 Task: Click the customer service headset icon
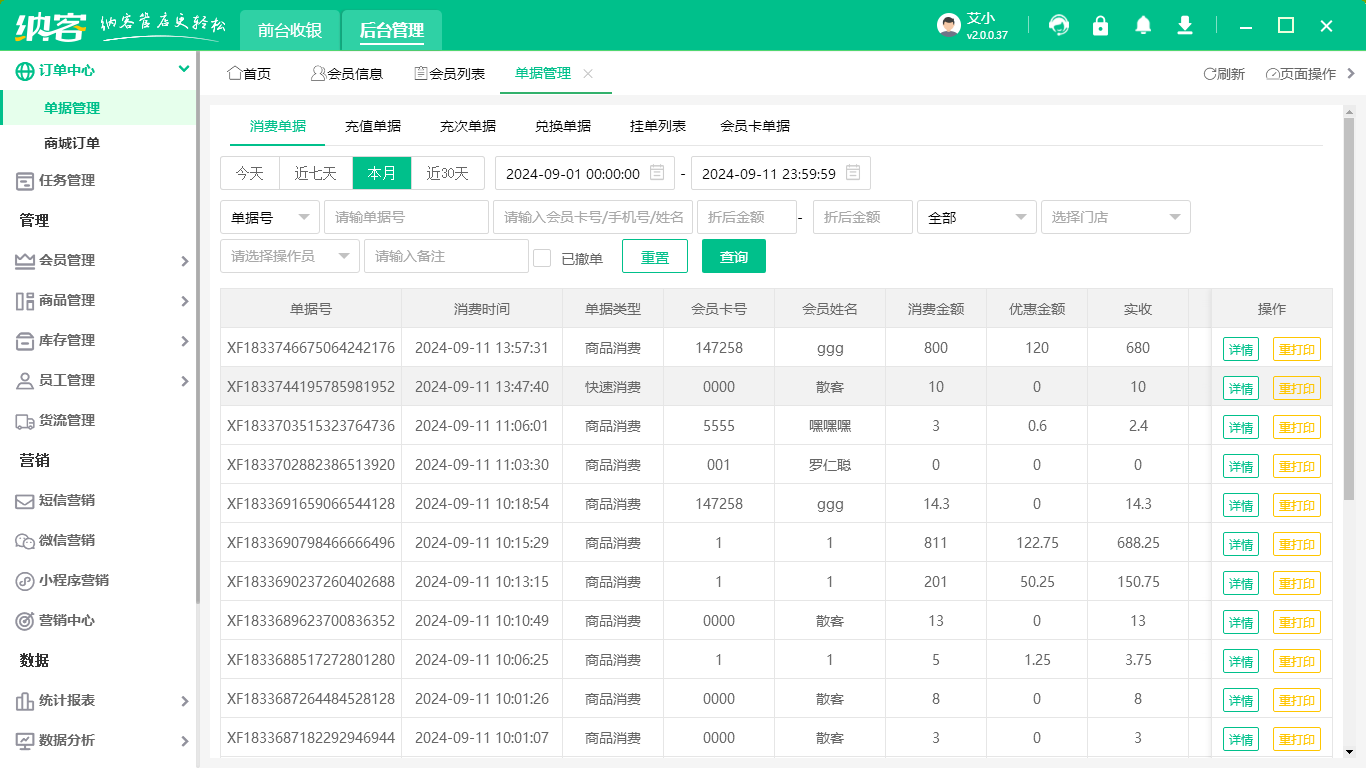1058,26
